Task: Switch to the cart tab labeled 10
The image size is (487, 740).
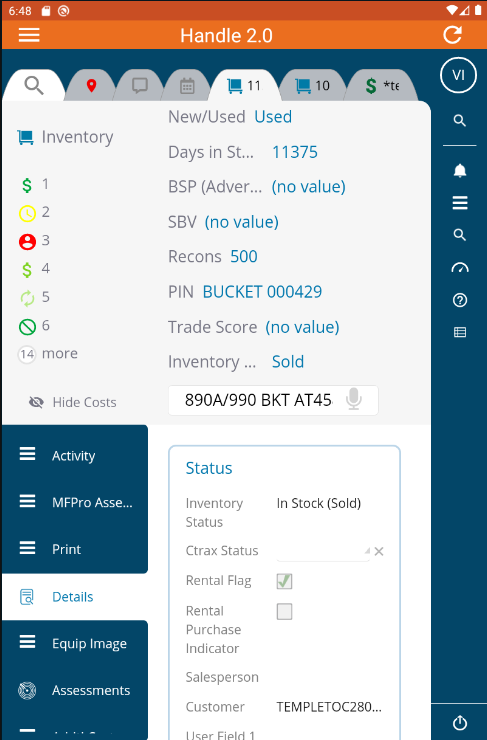Action: pyautogui.click(x=312, y=85)
